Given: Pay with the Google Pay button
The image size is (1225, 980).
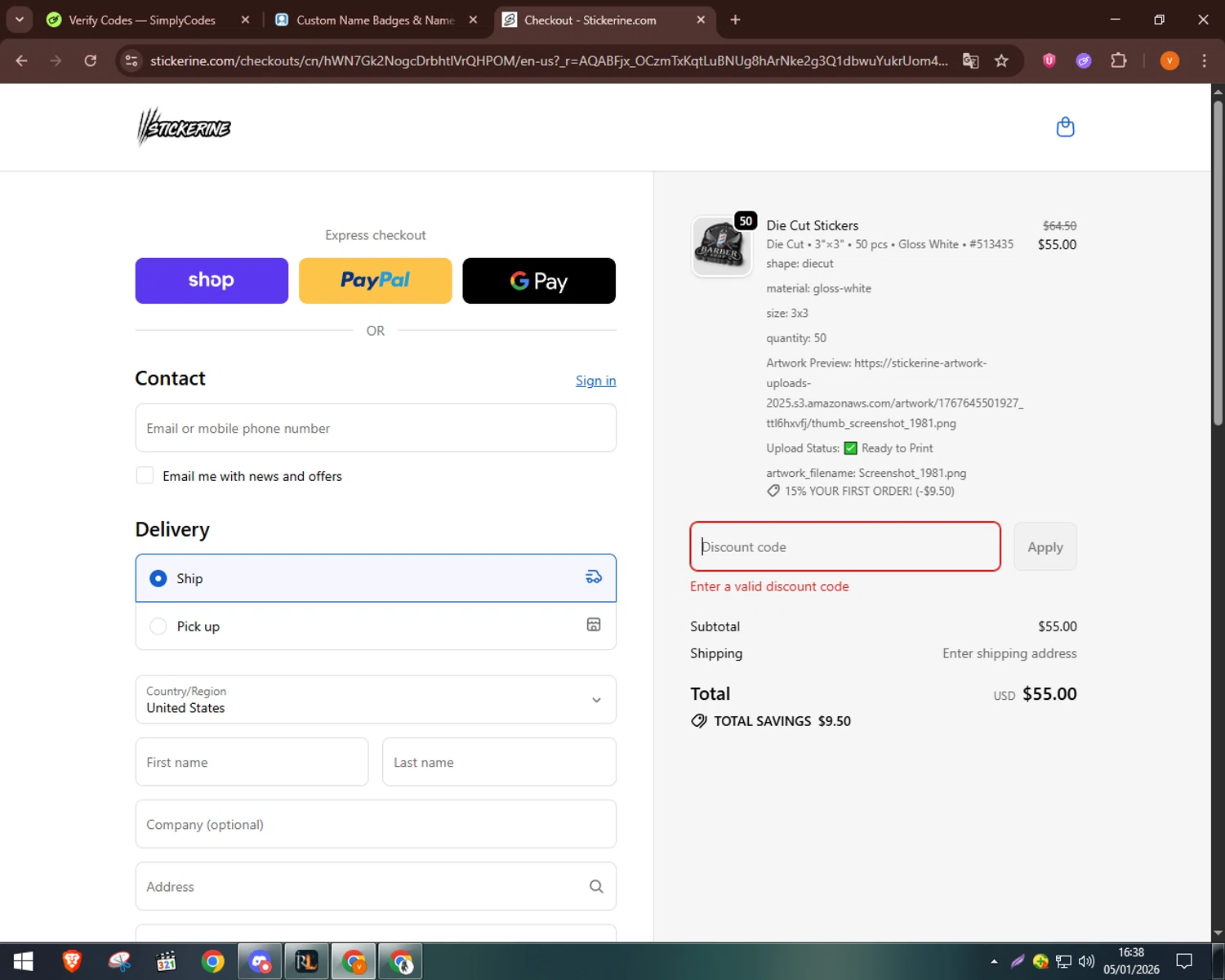Looking at the screenshot, I should coord(539,281).
